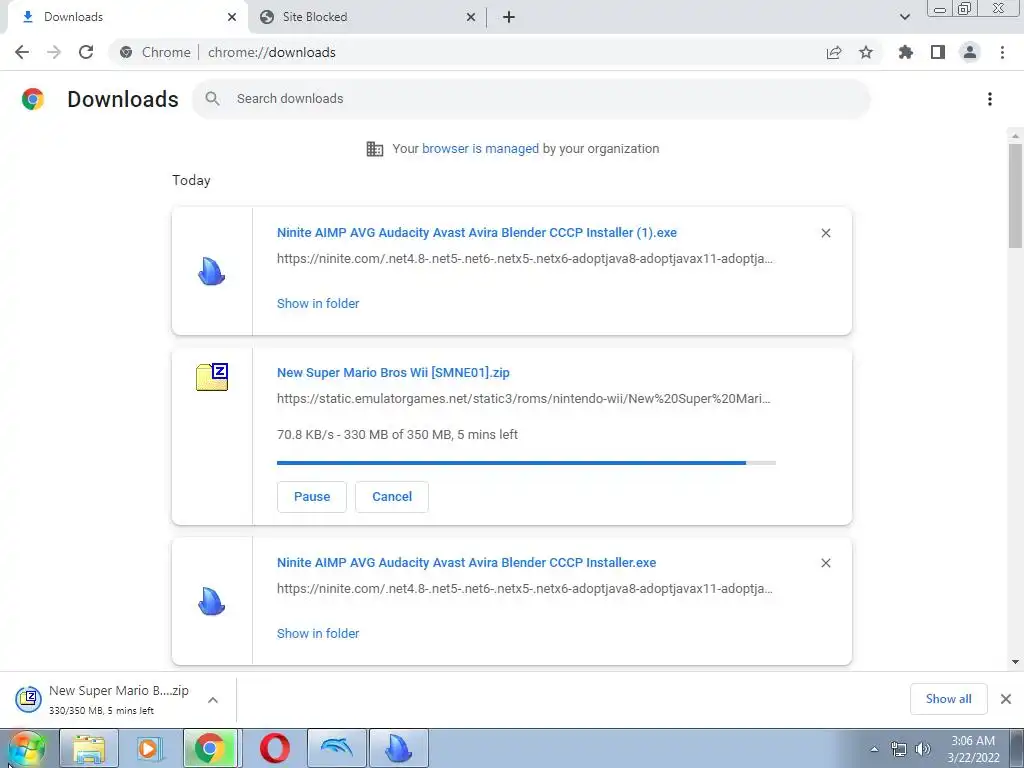Click the Chrome taskbar button

pos(210,748)
